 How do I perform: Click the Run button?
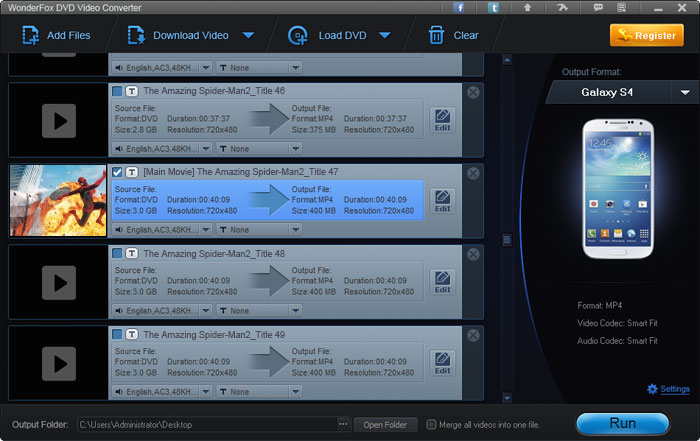(x=622, y=423)
